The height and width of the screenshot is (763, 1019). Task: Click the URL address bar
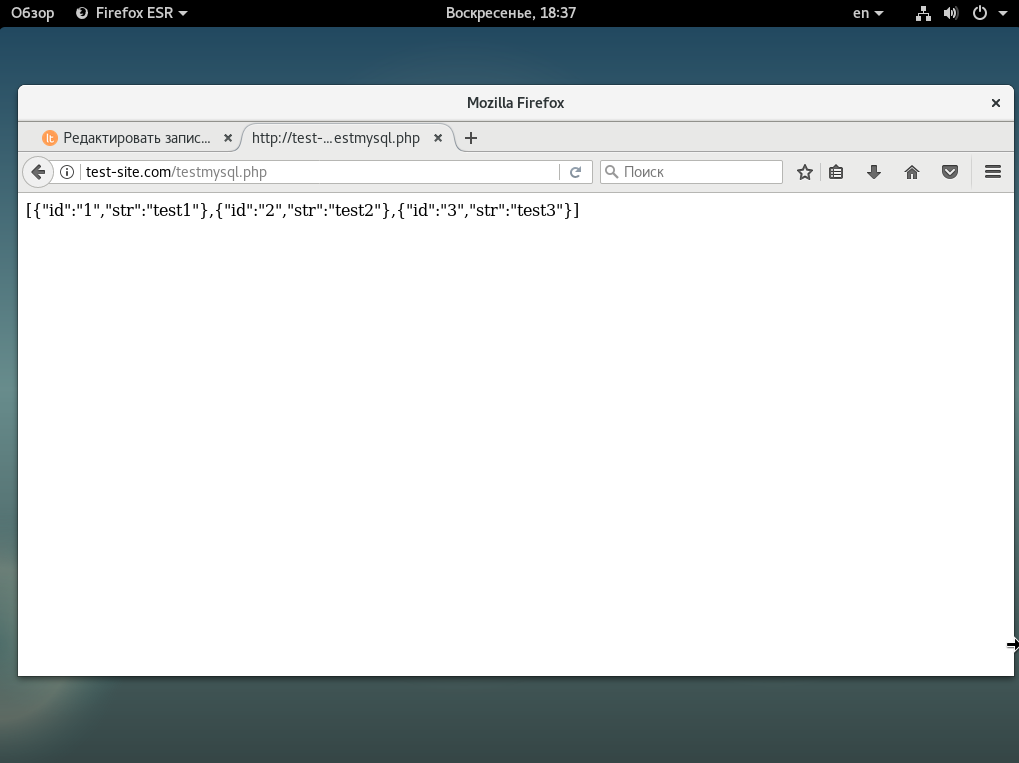pyautogui.click(x=310, y=172)
